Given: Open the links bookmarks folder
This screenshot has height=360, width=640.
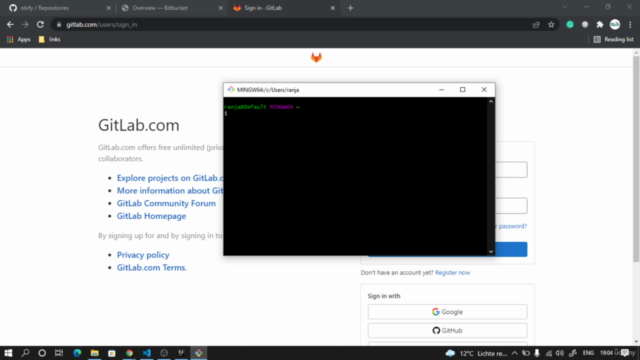Looking at the screenshot, I should 49,39.
